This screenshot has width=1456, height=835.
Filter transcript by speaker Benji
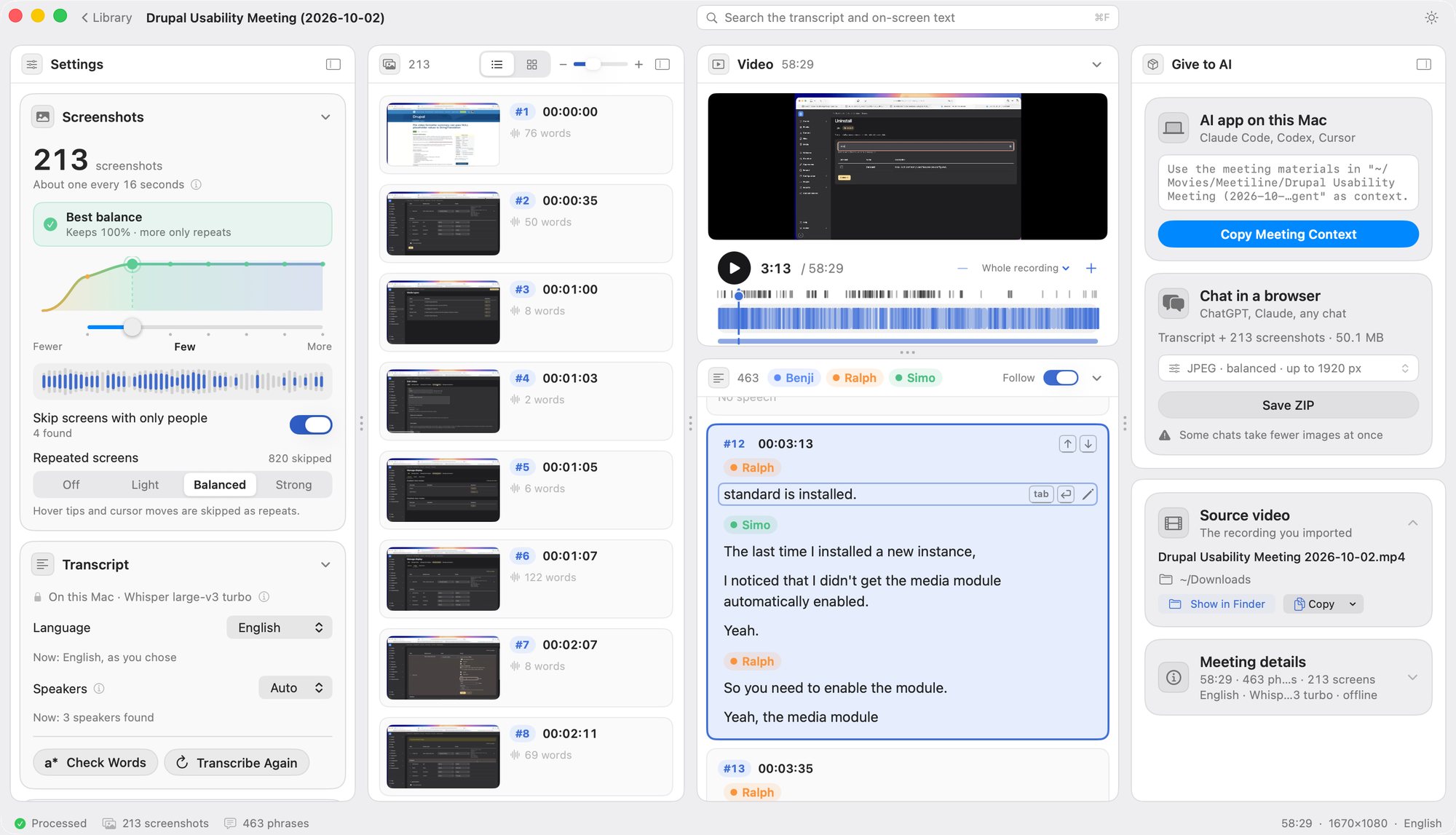click(x=794, y=377)
